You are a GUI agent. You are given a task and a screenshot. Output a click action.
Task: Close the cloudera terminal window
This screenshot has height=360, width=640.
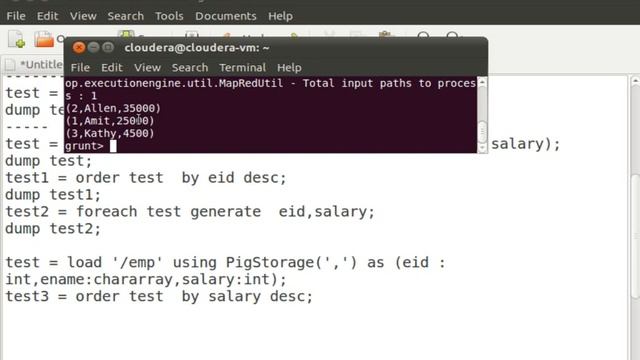point(79,48)
